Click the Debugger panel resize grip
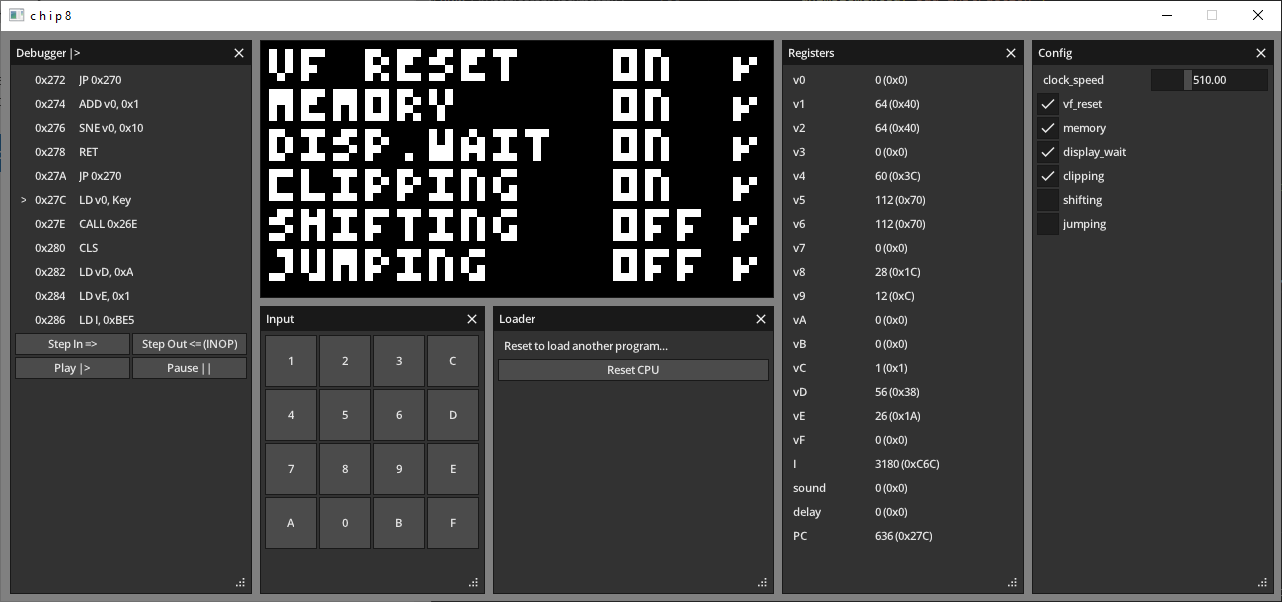1282x602 pixels. (241, 583)
